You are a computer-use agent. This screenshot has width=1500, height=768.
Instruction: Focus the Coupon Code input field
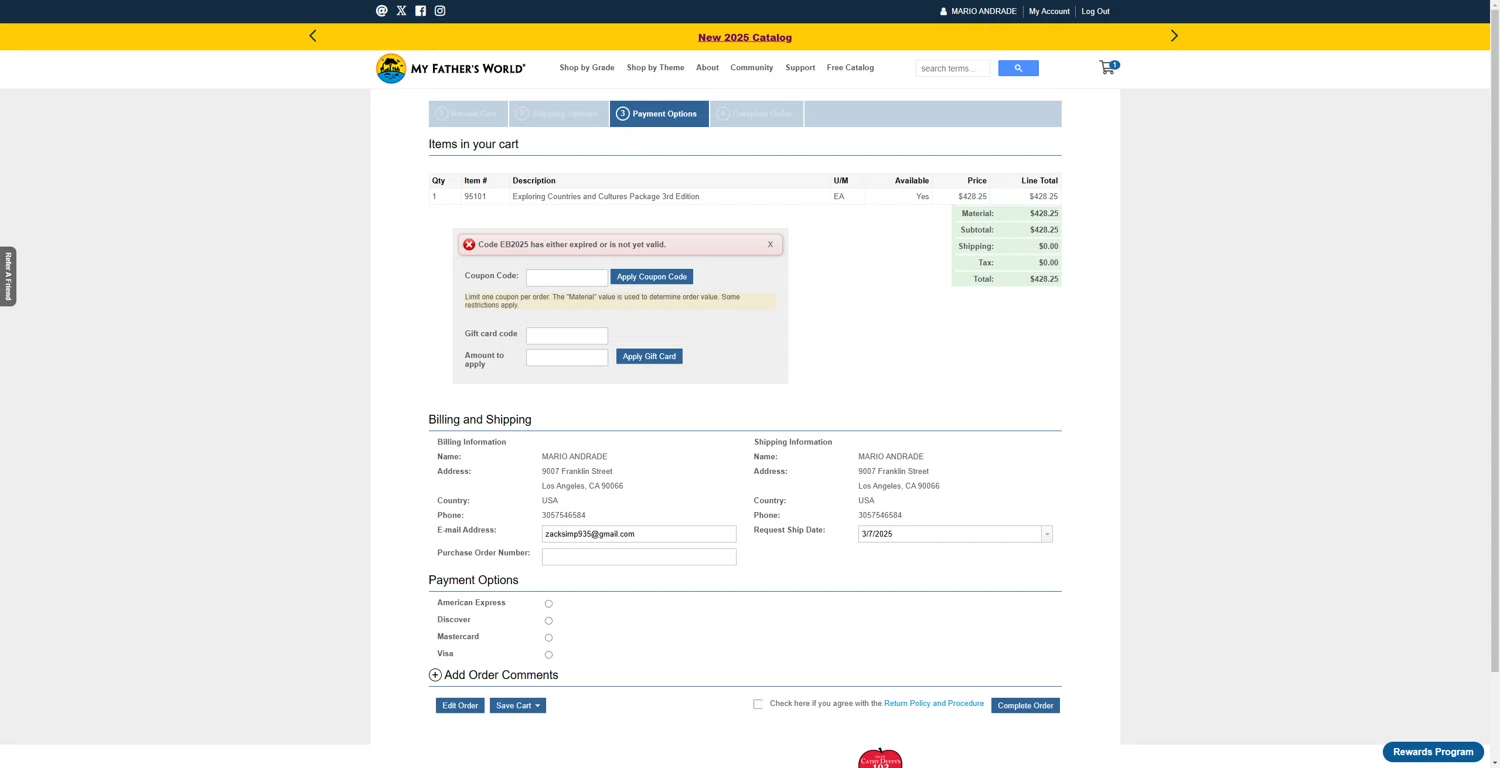[x=567, y=277]
